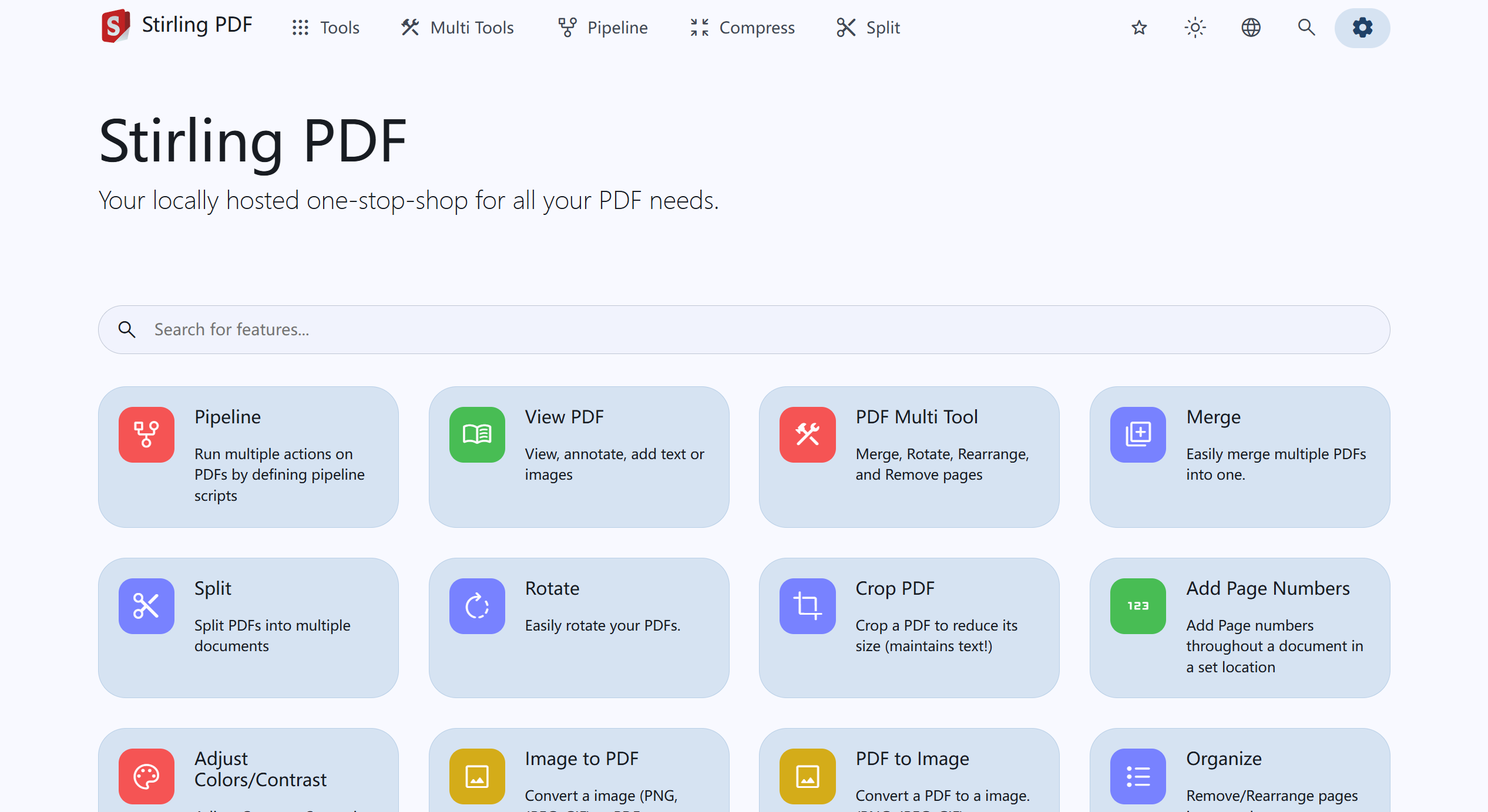Click the Split scissors icon in navbar
Viewport: 1488px width, 812px height.
tap(846, 28)
